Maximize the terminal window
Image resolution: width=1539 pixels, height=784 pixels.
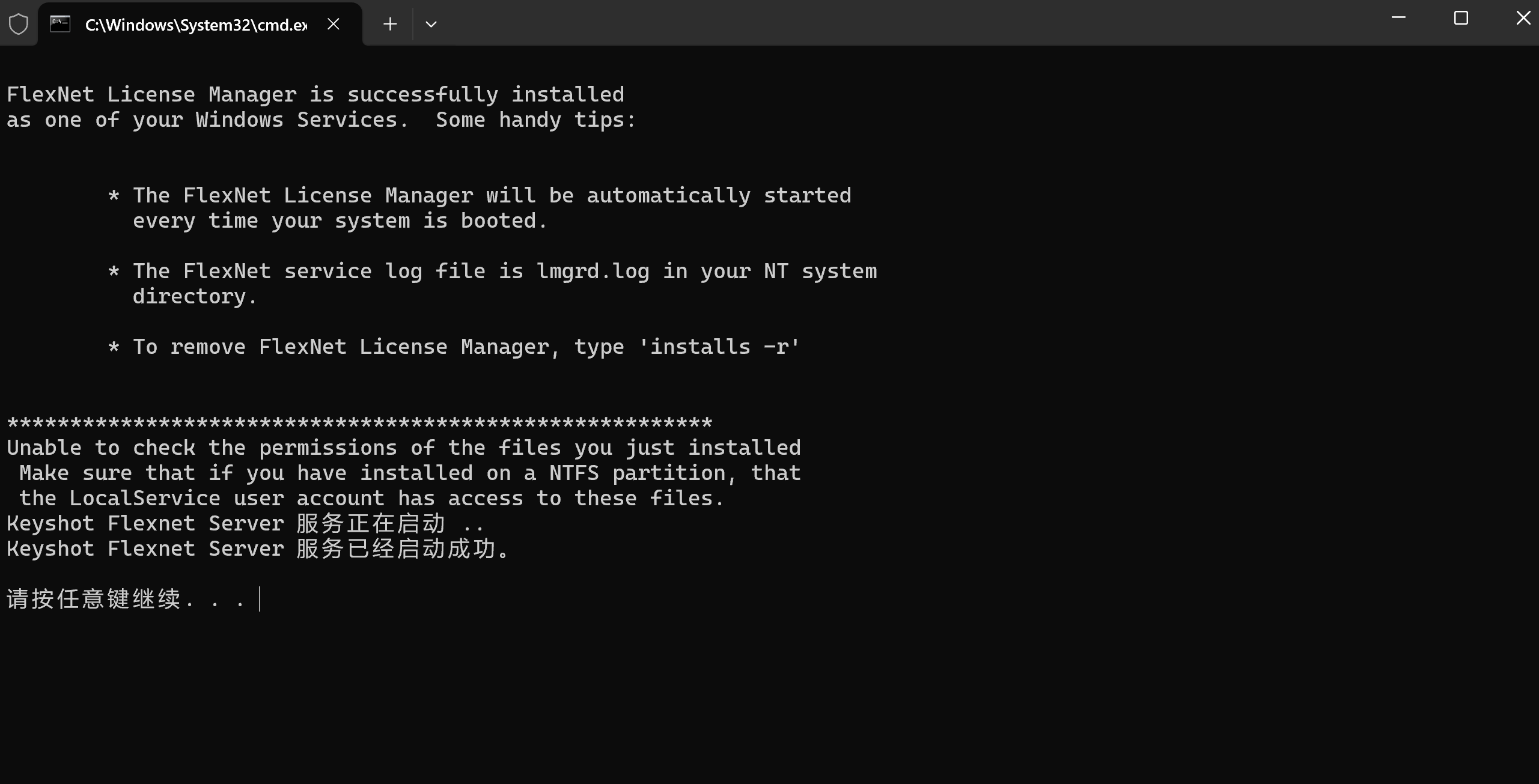click(1461, 18)
